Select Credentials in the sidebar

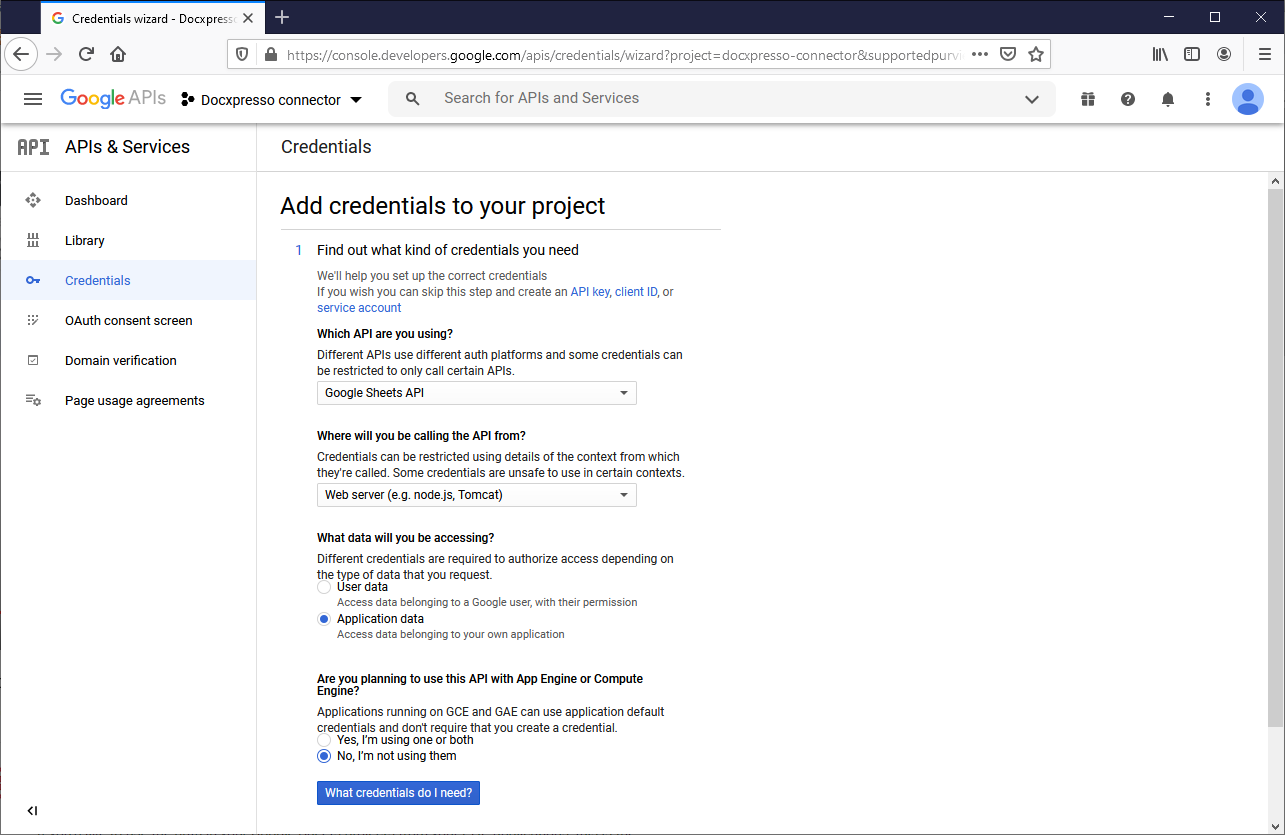(128, 280)
